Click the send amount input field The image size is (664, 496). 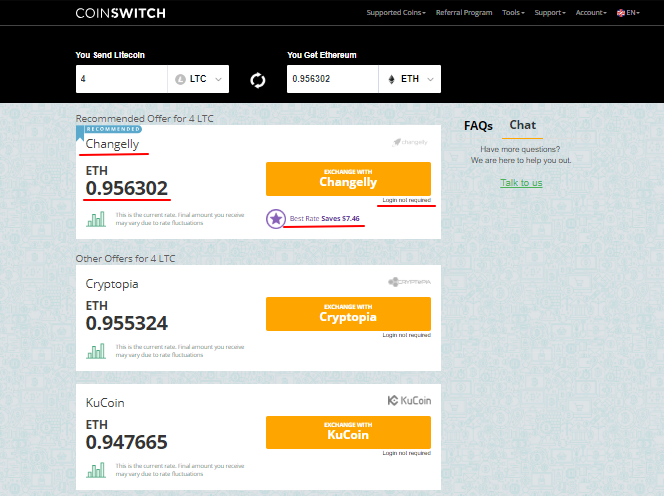pos(122,79)
